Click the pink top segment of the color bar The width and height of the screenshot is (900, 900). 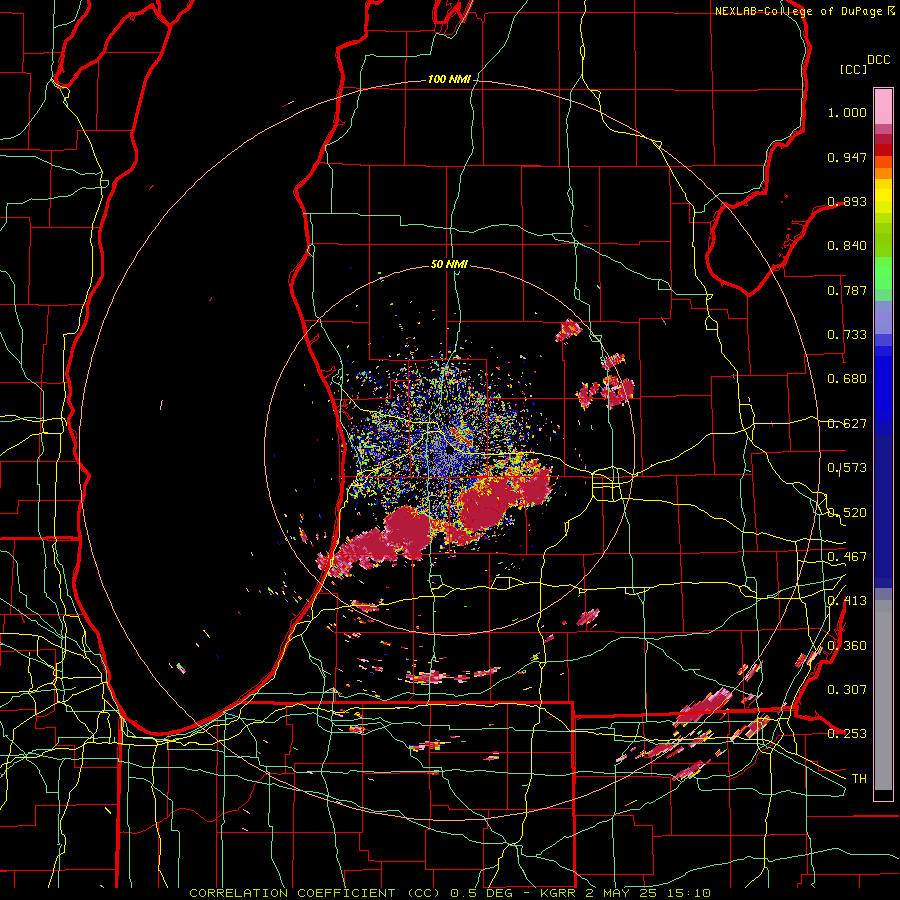[883, 106]
